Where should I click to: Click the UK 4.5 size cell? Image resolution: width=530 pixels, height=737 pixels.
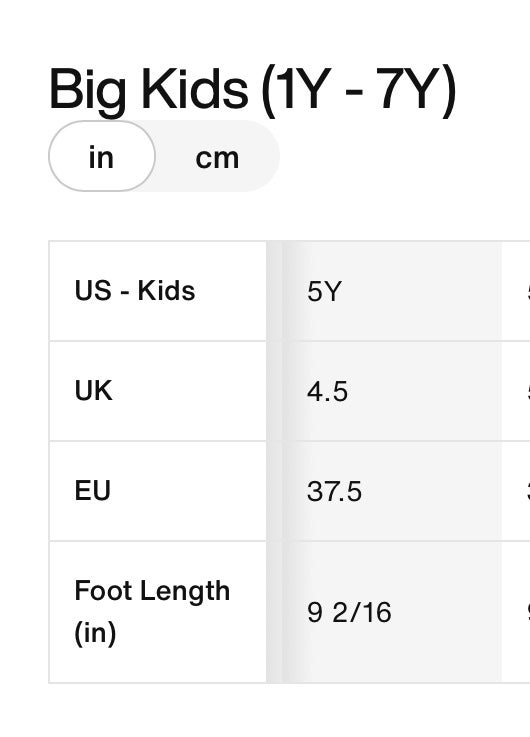coord(392,391)
